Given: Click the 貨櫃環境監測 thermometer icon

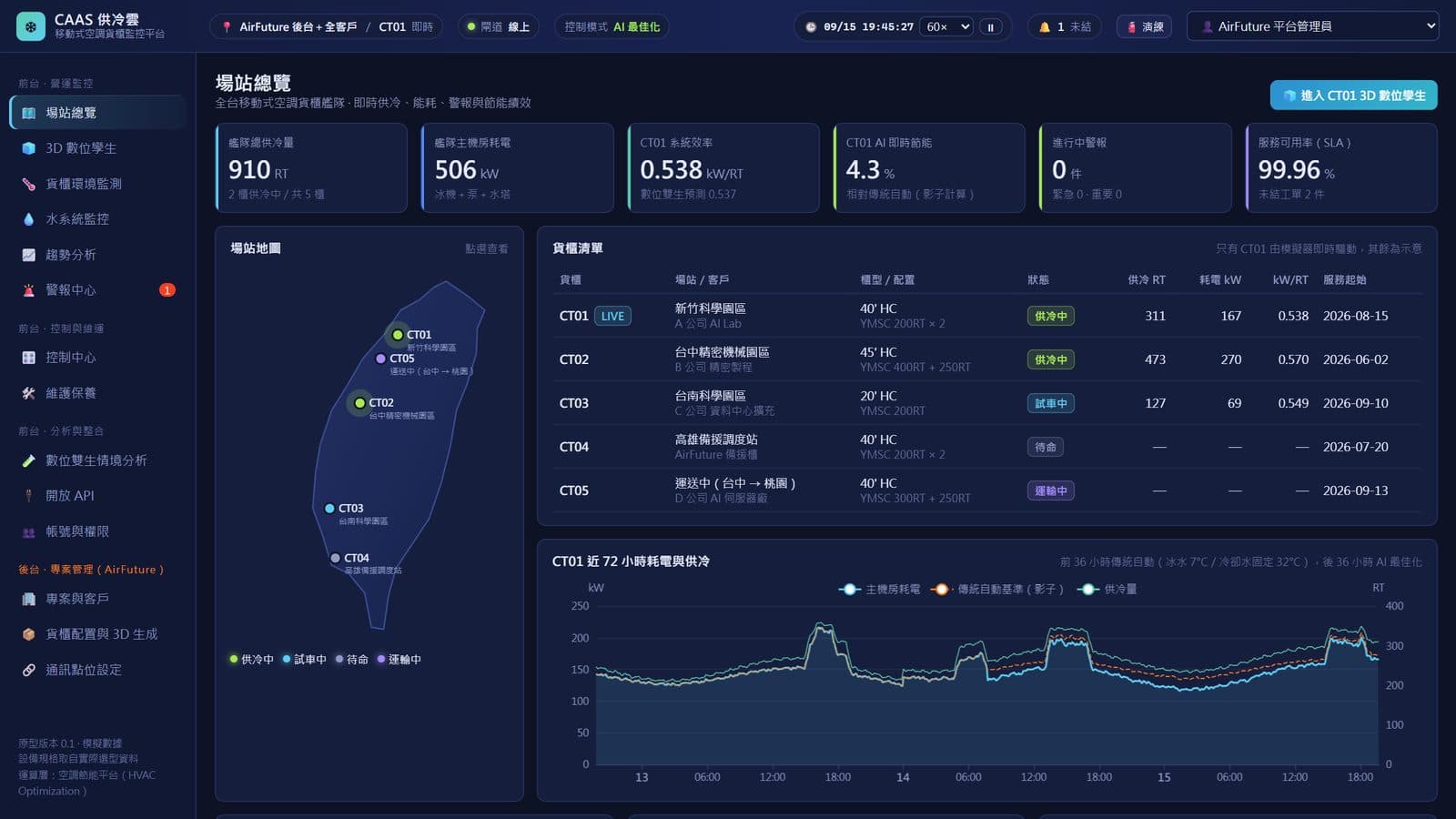Looking at the screenshot, I should click(28, 184).
